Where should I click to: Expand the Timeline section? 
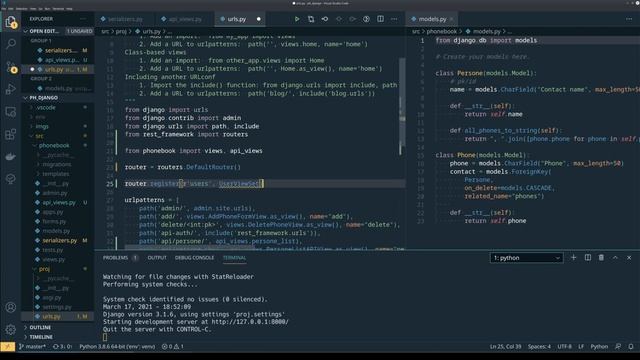click(41, 337)
